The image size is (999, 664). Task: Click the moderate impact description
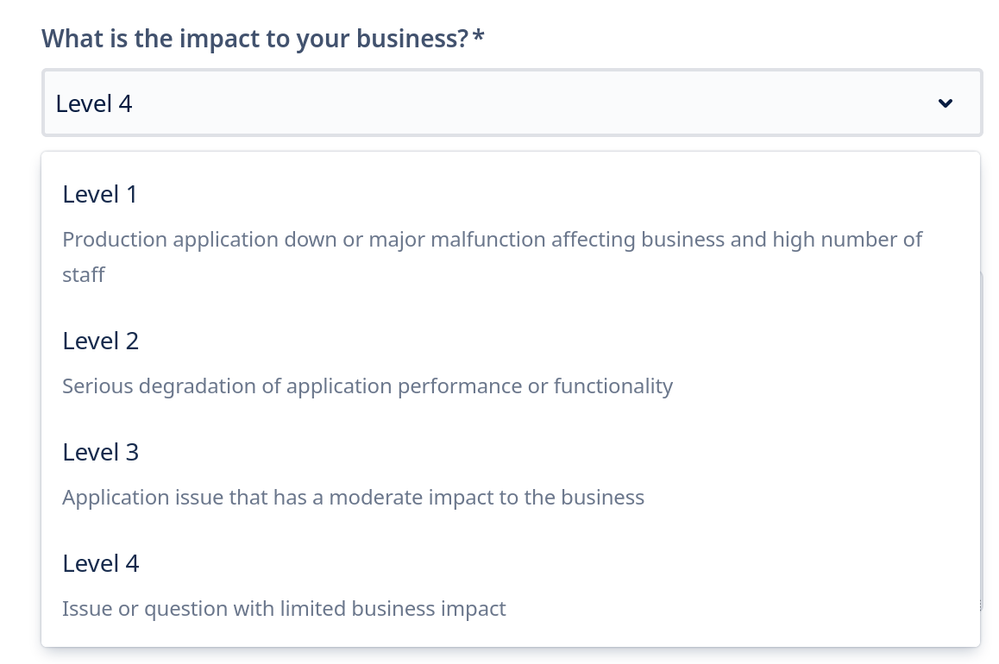click(354, 496)
